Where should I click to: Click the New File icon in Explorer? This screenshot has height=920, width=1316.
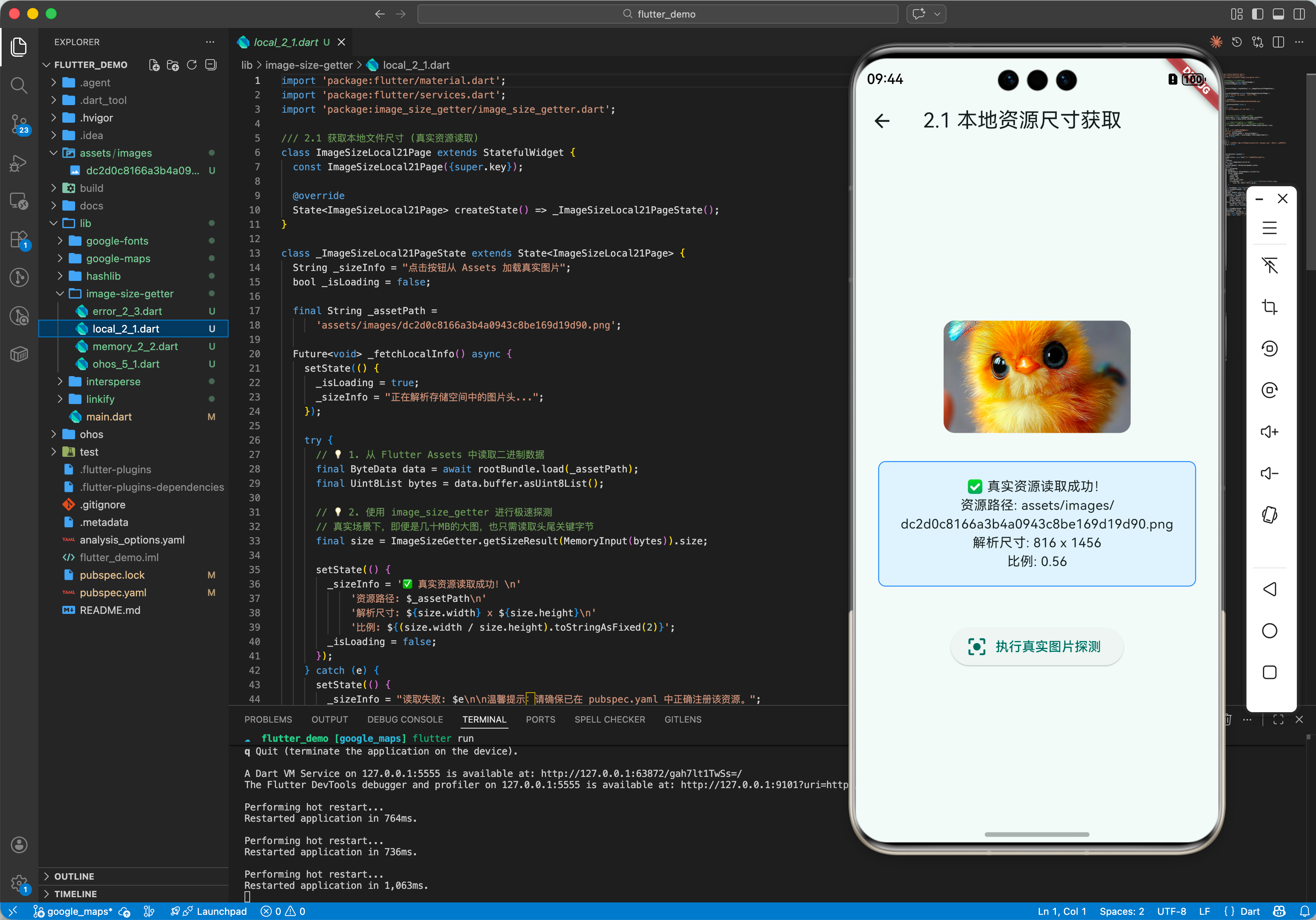click(x=153, y=65)
